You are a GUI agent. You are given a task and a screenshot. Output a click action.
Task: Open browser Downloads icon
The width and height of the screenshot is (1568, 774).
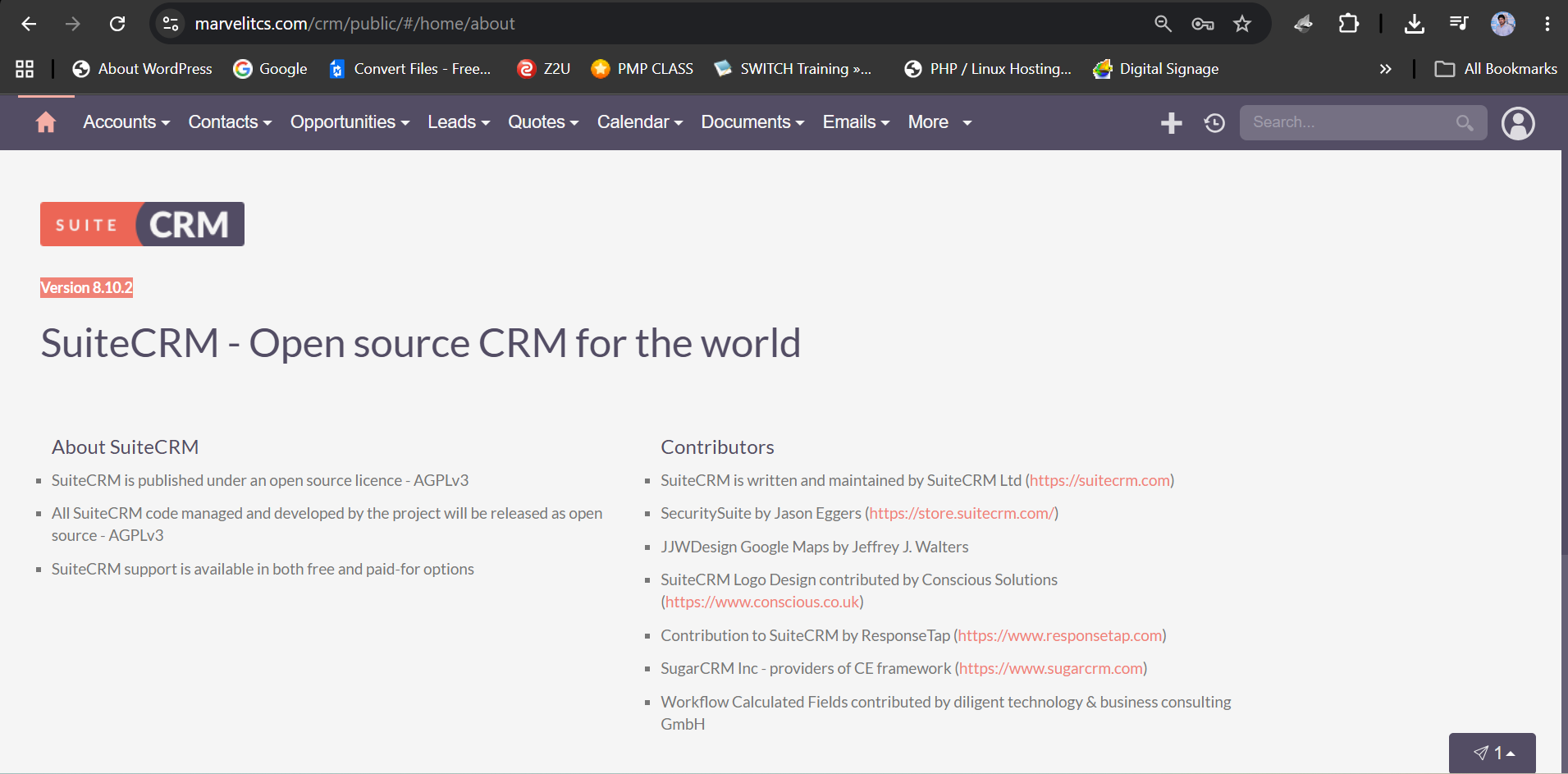1415,24
